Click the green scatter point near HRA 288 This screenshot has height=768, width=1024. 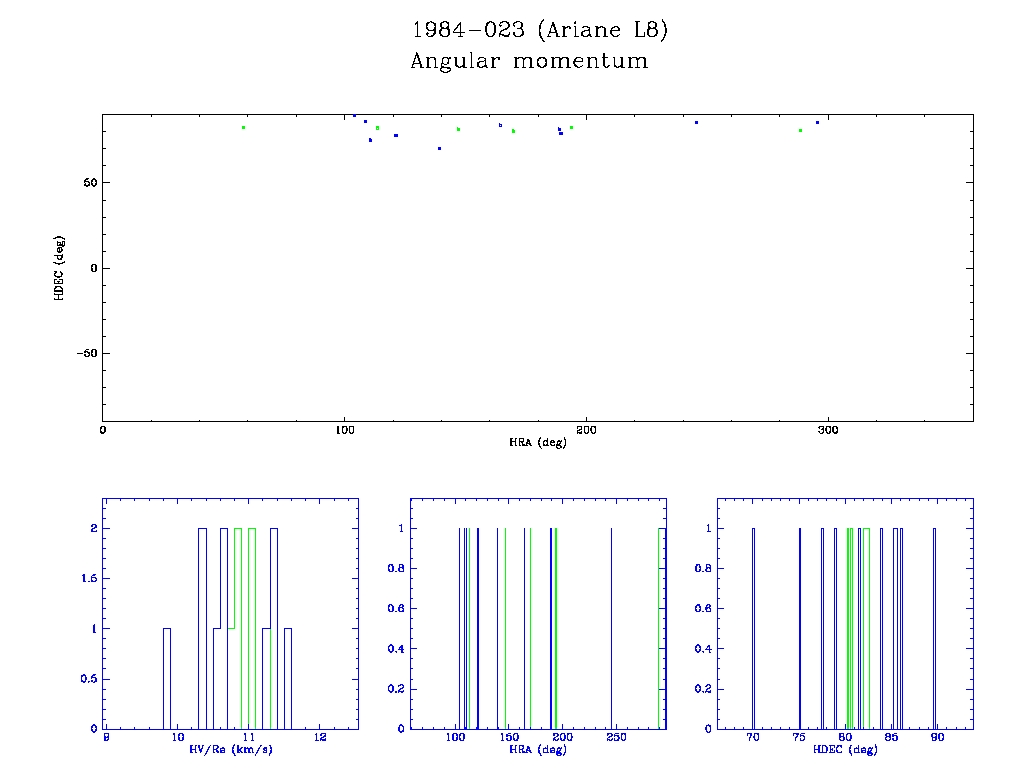800,130
